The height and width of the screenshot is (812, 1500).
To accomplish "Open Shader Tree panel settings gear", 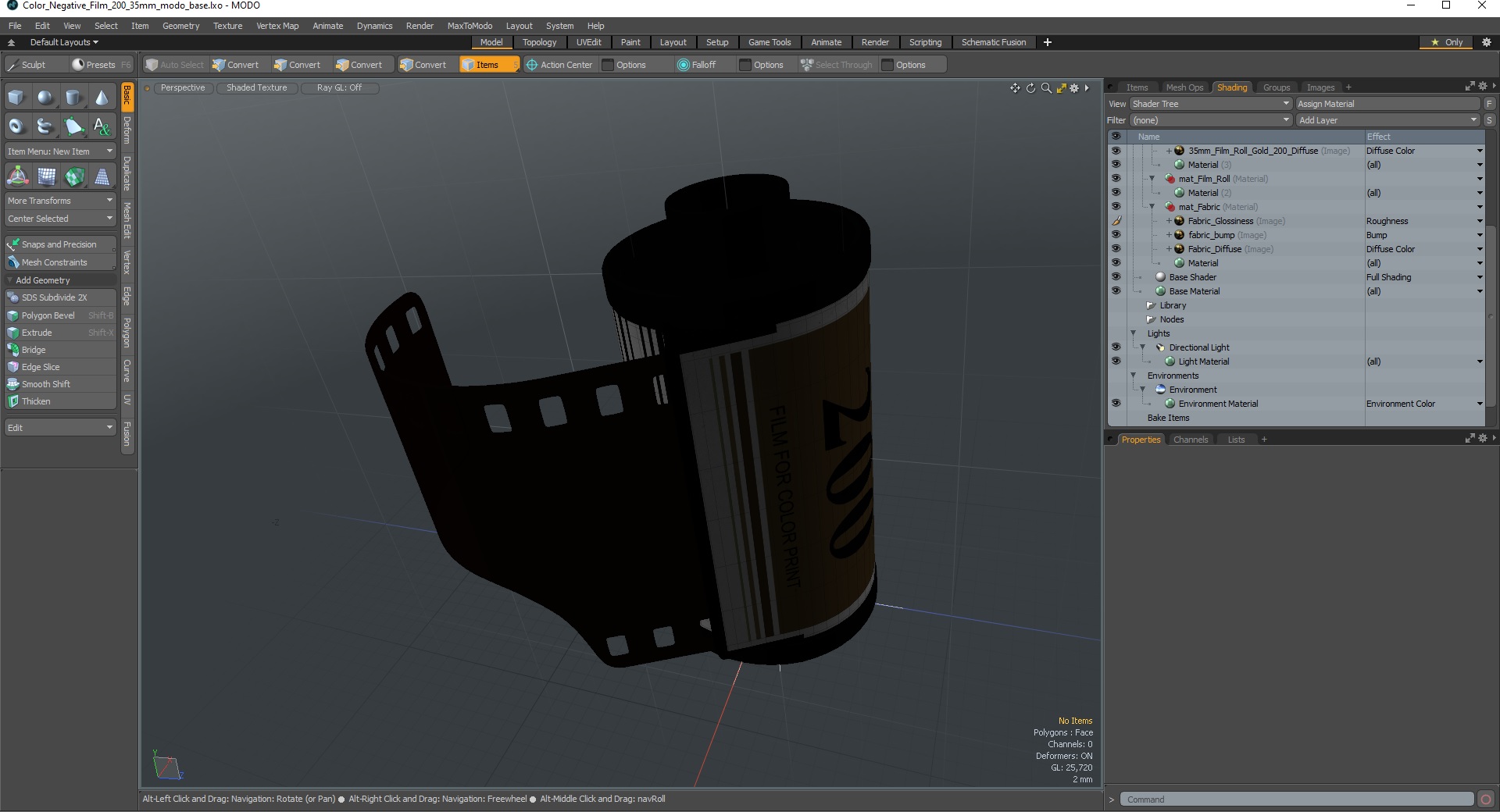I will click(x=1482, y=87).
